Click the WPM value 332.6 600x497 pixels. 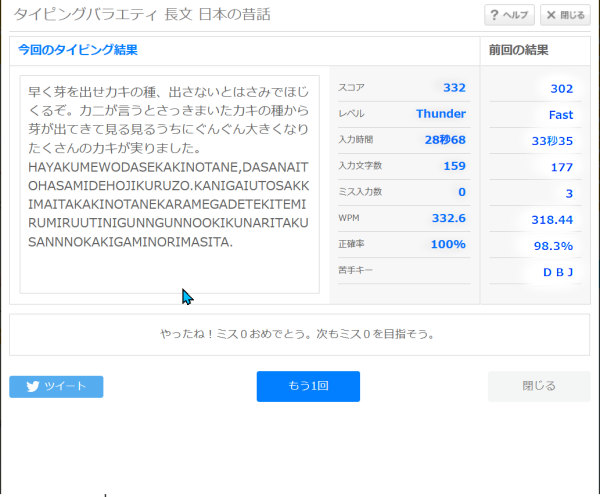(x=447, y=218)
